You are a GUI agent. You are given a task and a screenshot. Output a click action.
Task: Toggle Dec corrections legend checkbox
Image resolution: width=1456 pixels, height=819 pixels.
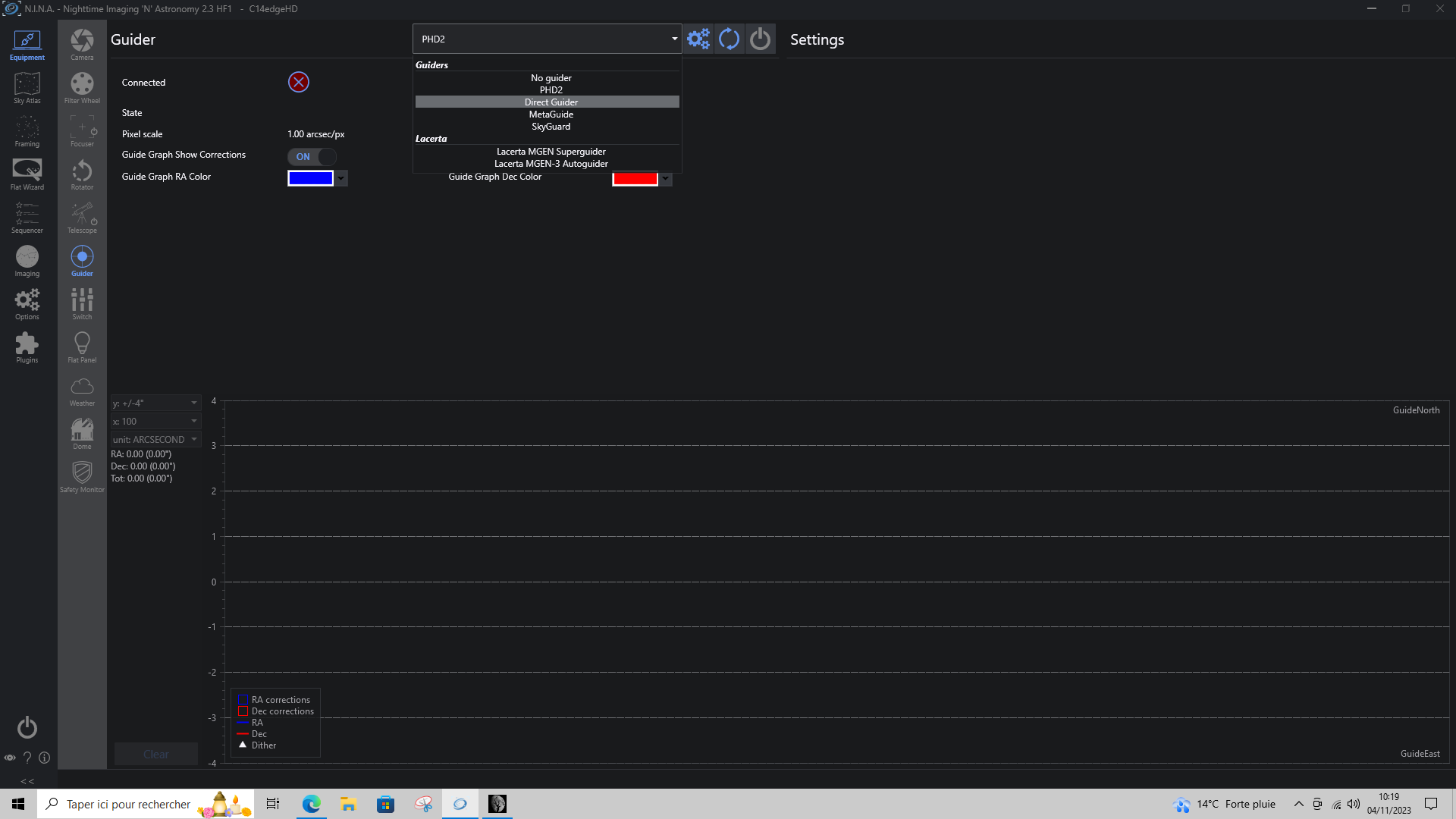pos(243,711)
